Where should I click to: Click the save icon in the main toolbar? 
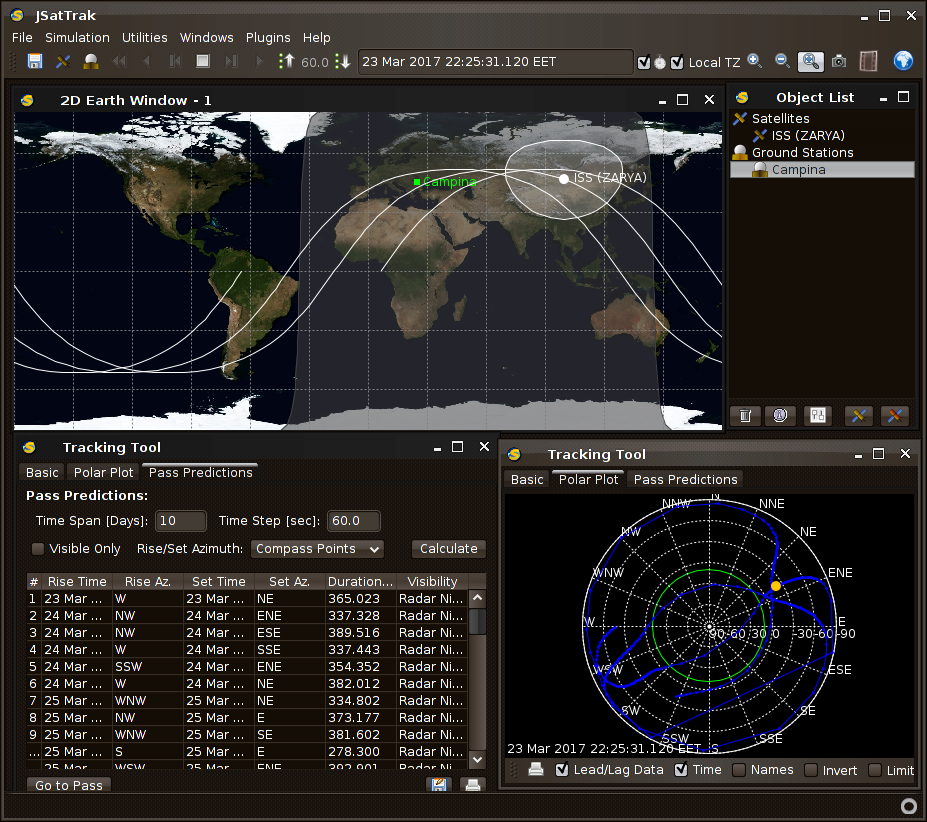(x=35, y=62)
